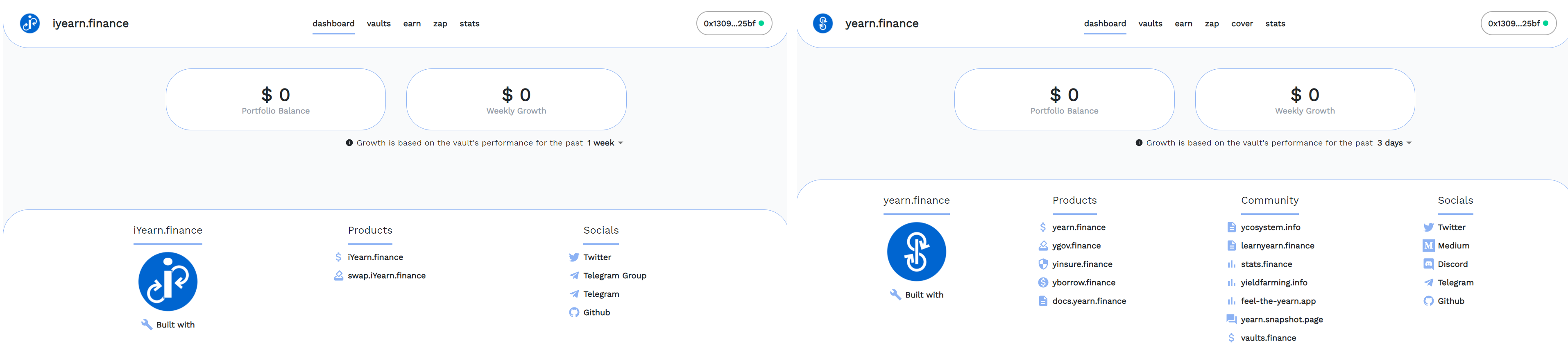Visit the ycosystem.info community link
Viewport: 1568px width, 348px height.
[1270, 227]
